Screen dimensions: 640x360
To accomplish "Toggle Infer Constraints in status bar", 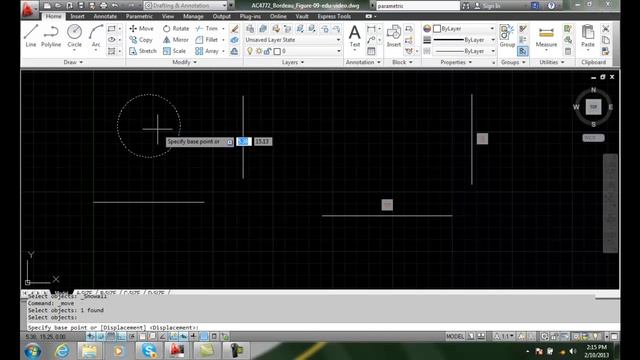I will point(90,337).
